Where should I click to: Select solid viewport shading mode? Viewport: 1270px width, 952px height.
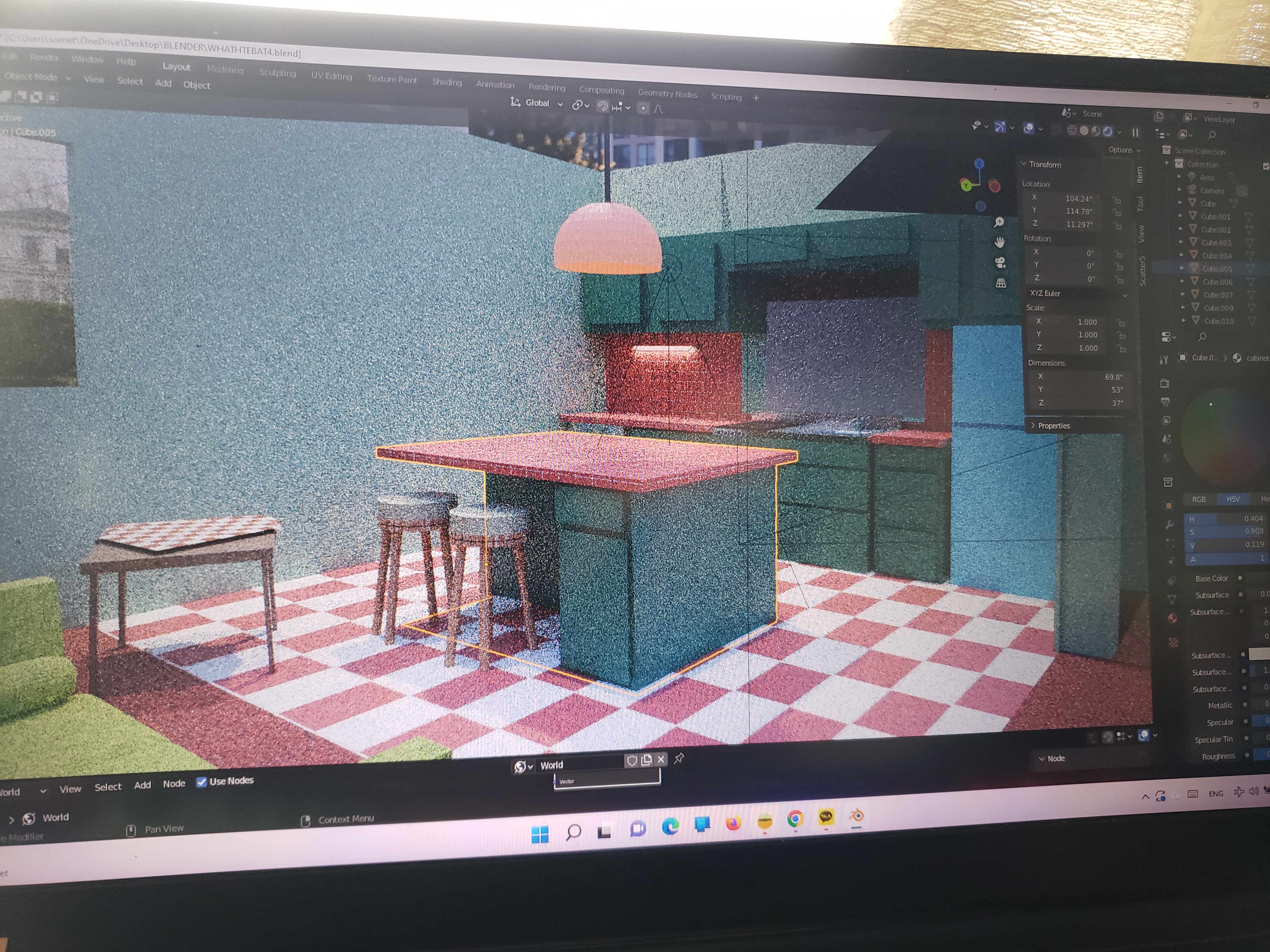click(1084, 131)
